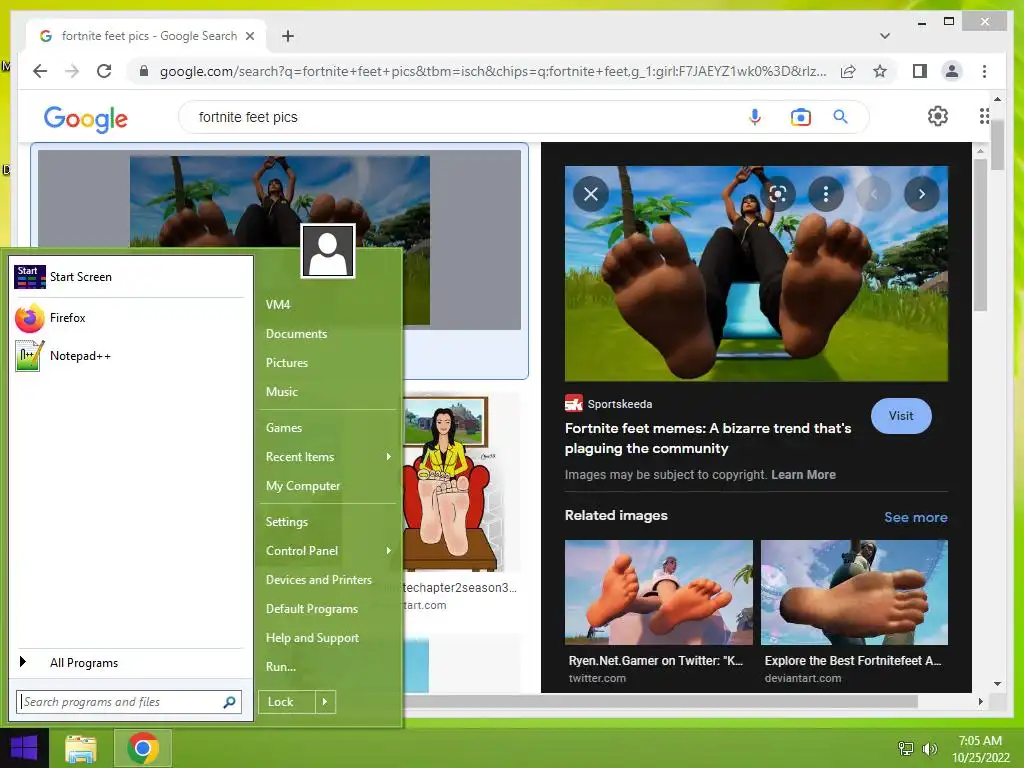Image resolution: width=1024 pixels, height=768 pixels.
Task: Click the Chrome forward arrow button
Action: [x=72, y=71]
